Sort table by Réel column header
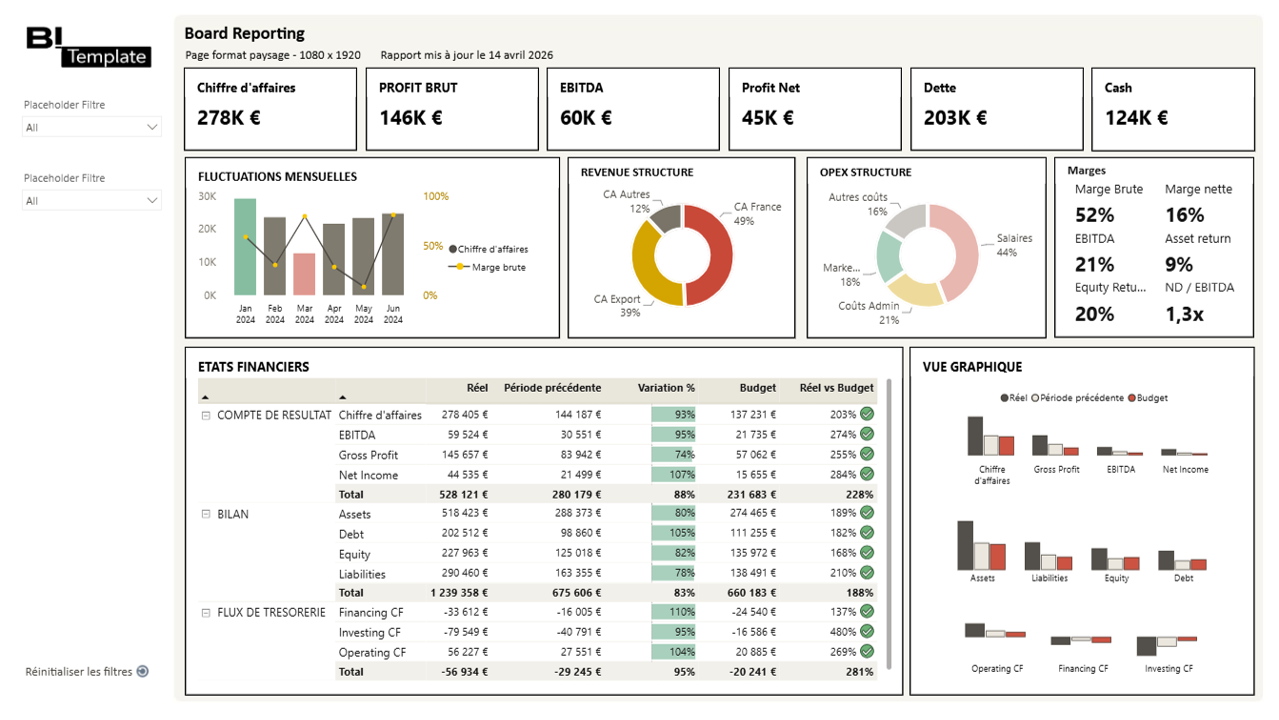Screen dimensions: 1279x720 [x=477, y=388]
